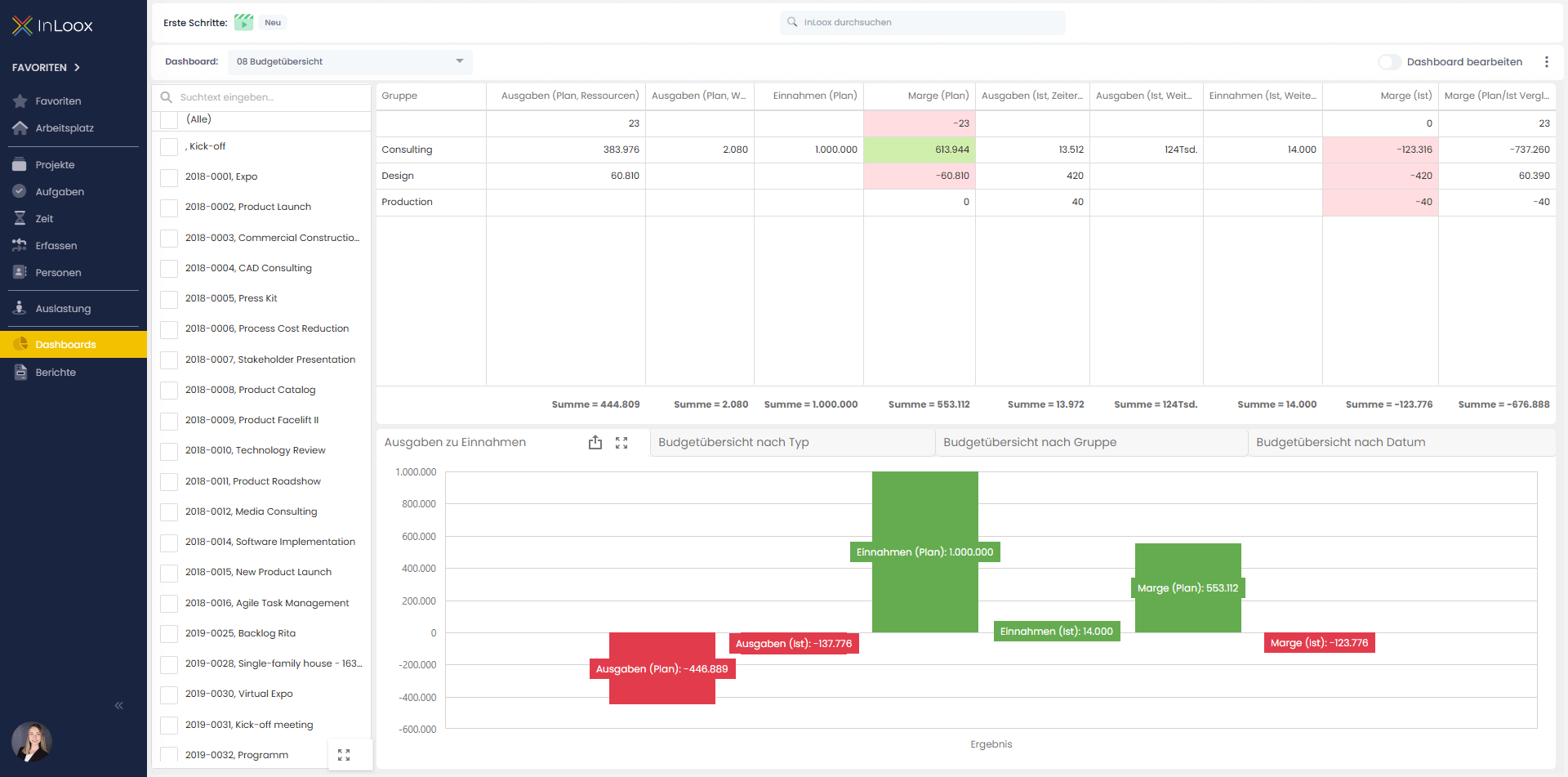The image size is (1568, 777).
Task: Open the Zeit view from the sidebar
Action: pos(45,218)
